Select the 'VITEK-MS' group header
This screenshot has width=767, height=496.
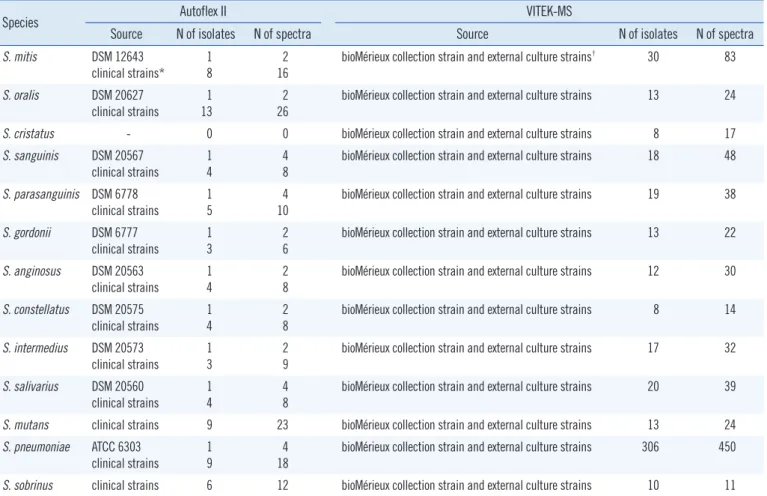point(549,11)
